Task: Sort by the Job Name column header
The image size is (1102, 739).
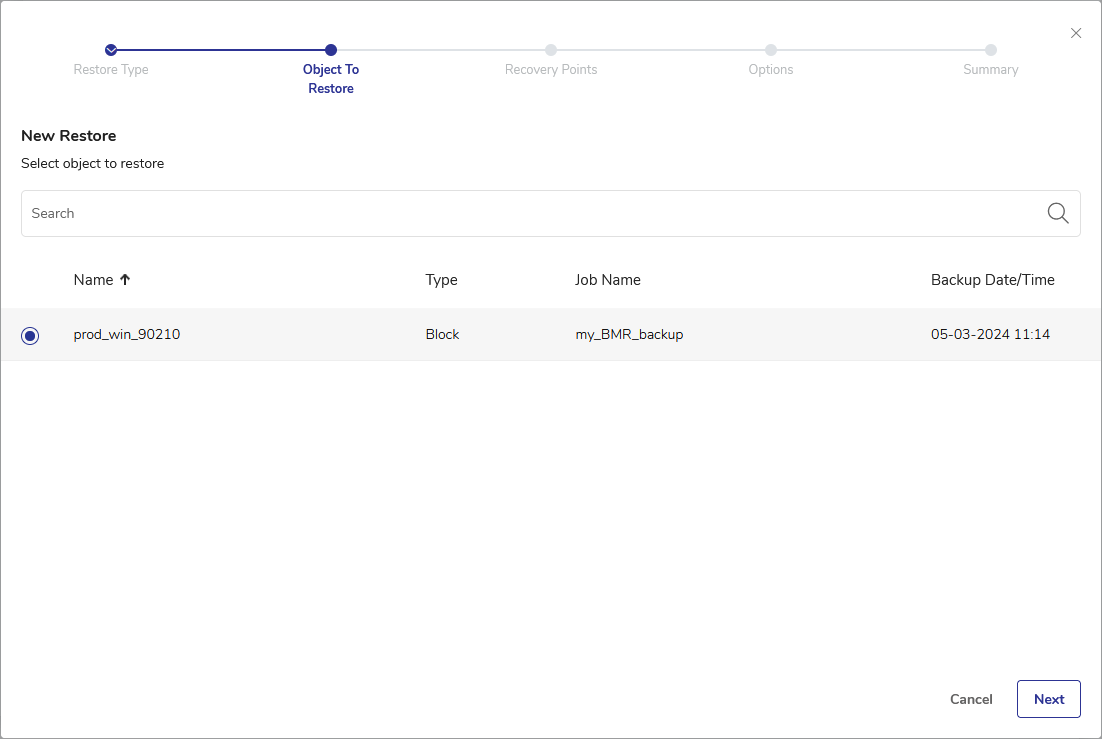Action: [x=607, y=280]
